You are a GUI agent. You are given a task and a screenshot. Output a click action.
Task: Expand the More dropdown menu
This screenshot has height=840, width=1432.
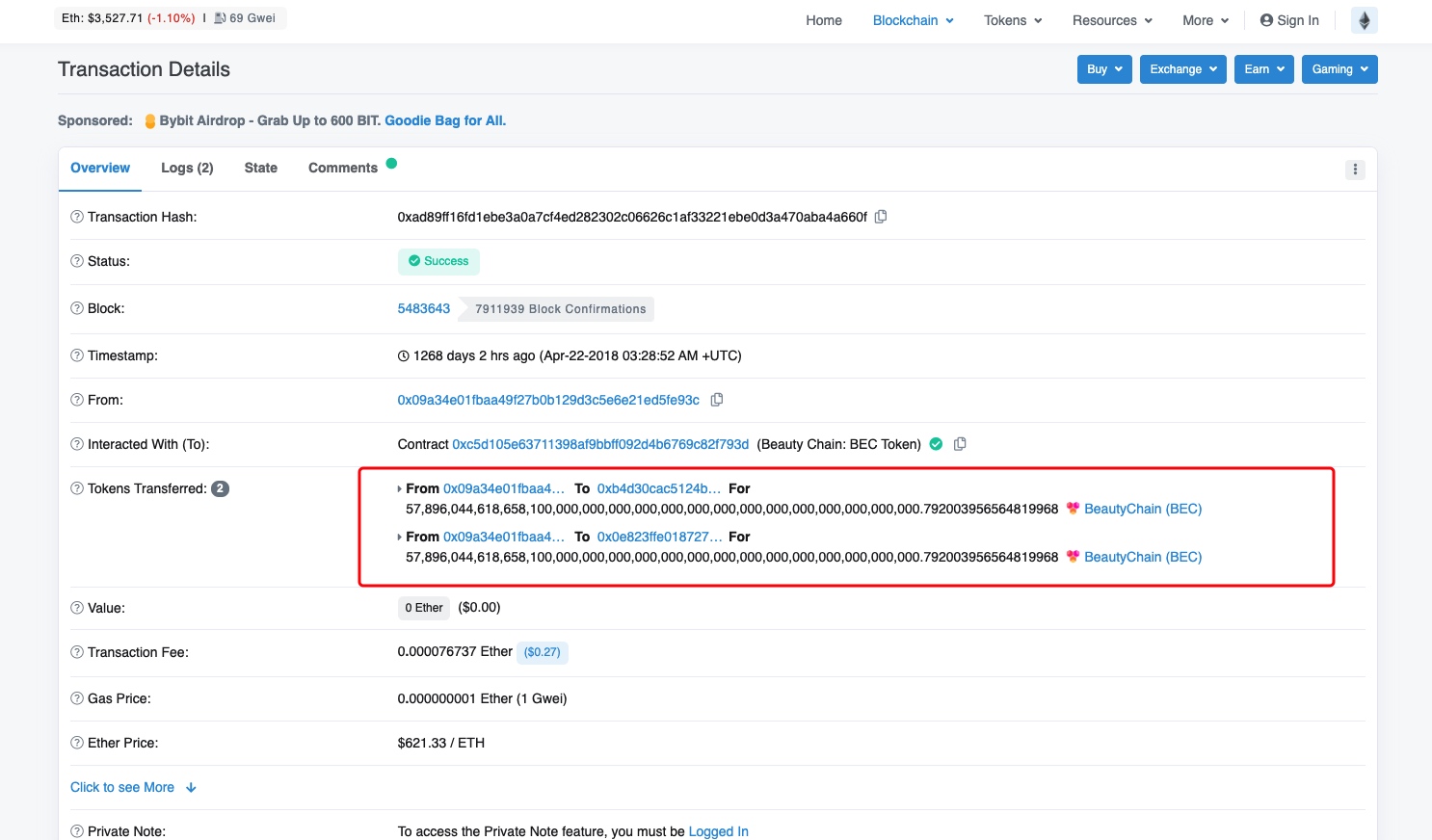click(1206, 20)
